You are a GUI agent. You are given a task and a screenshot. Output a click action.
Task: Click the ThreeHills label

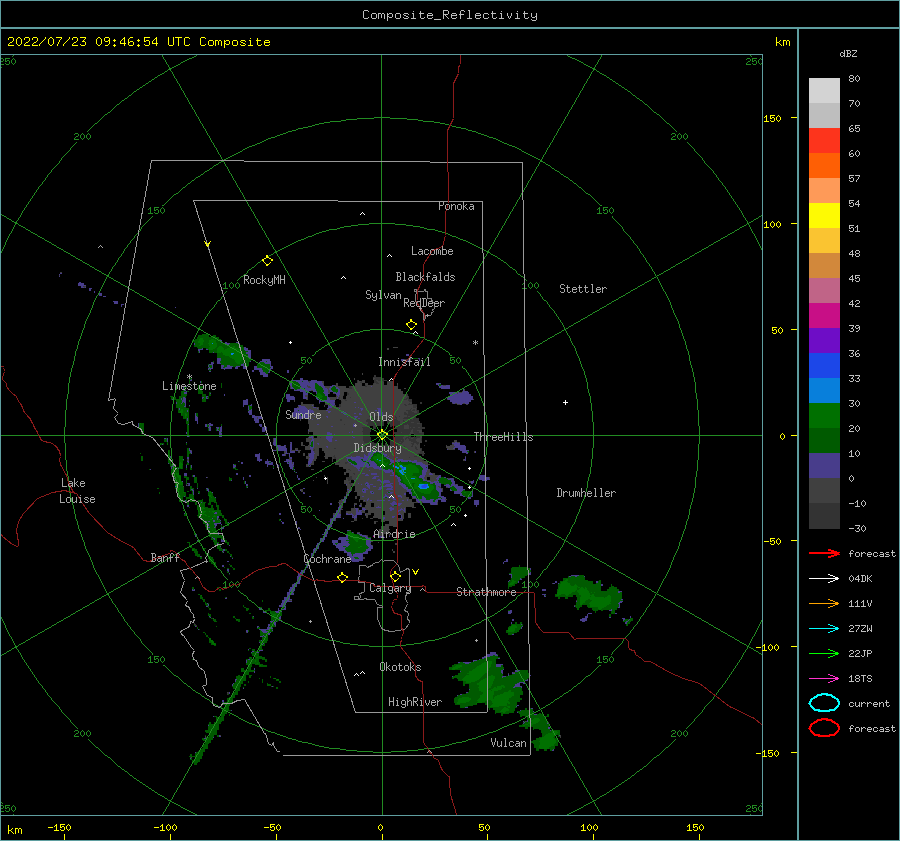[x=503, y=437]
